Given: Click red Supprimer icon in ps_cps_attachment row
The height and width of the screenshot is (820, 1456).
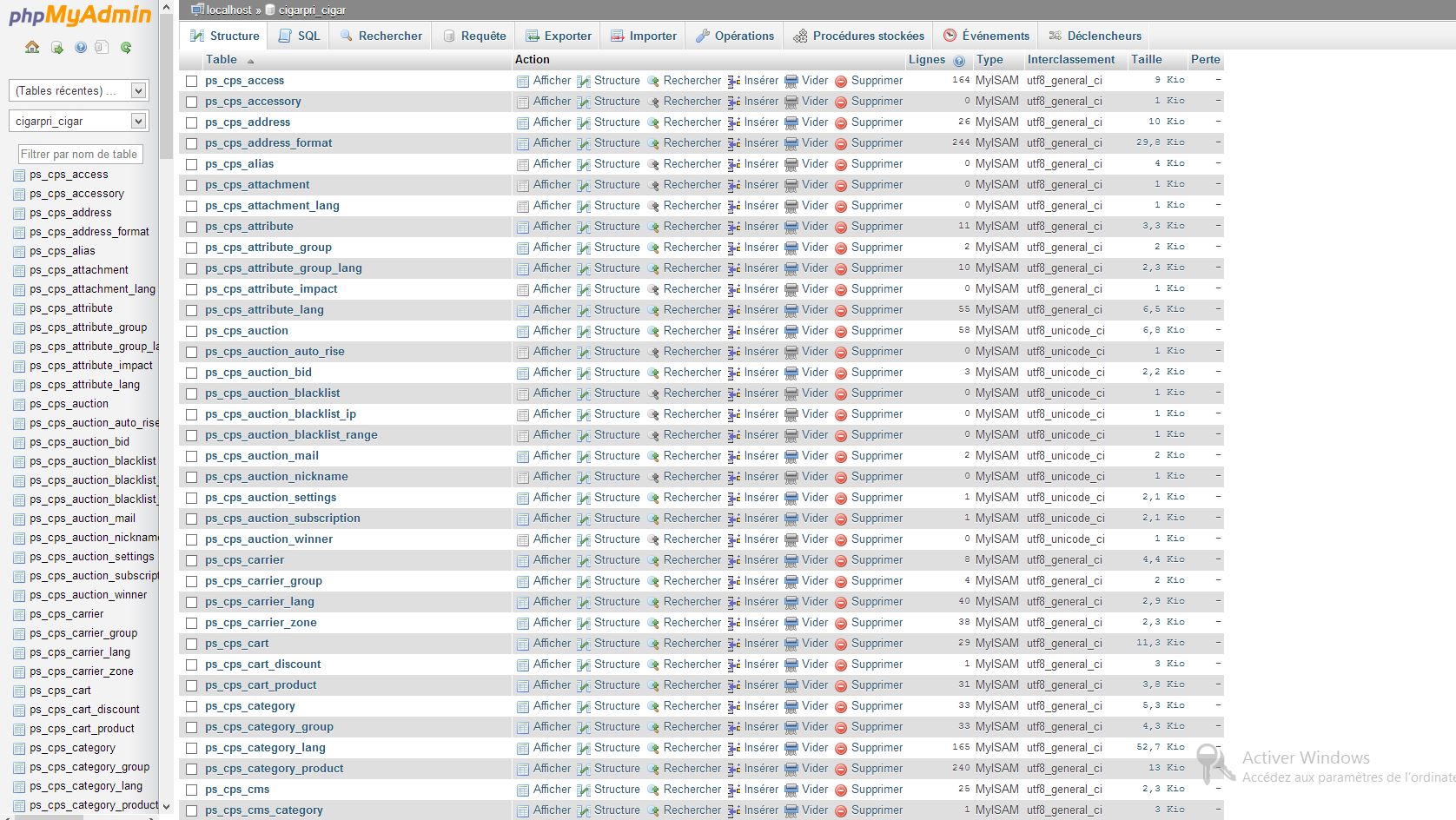Looking at the screenshot, I should pos(841,185).
